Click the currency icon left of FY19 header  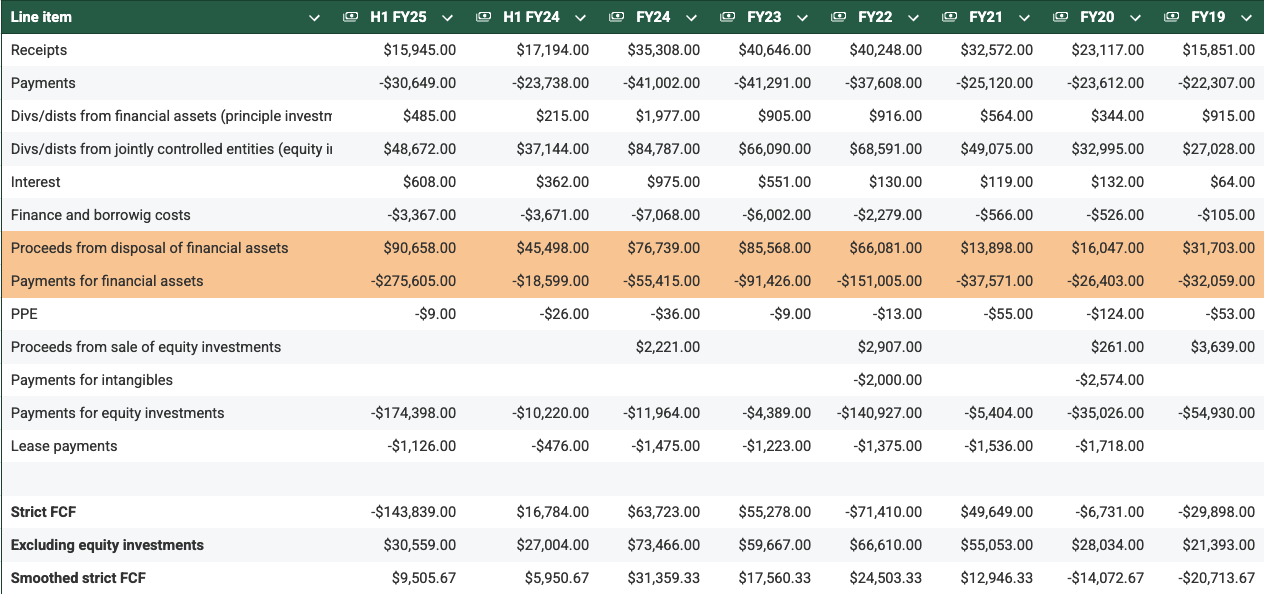(x=1171, y=17)
